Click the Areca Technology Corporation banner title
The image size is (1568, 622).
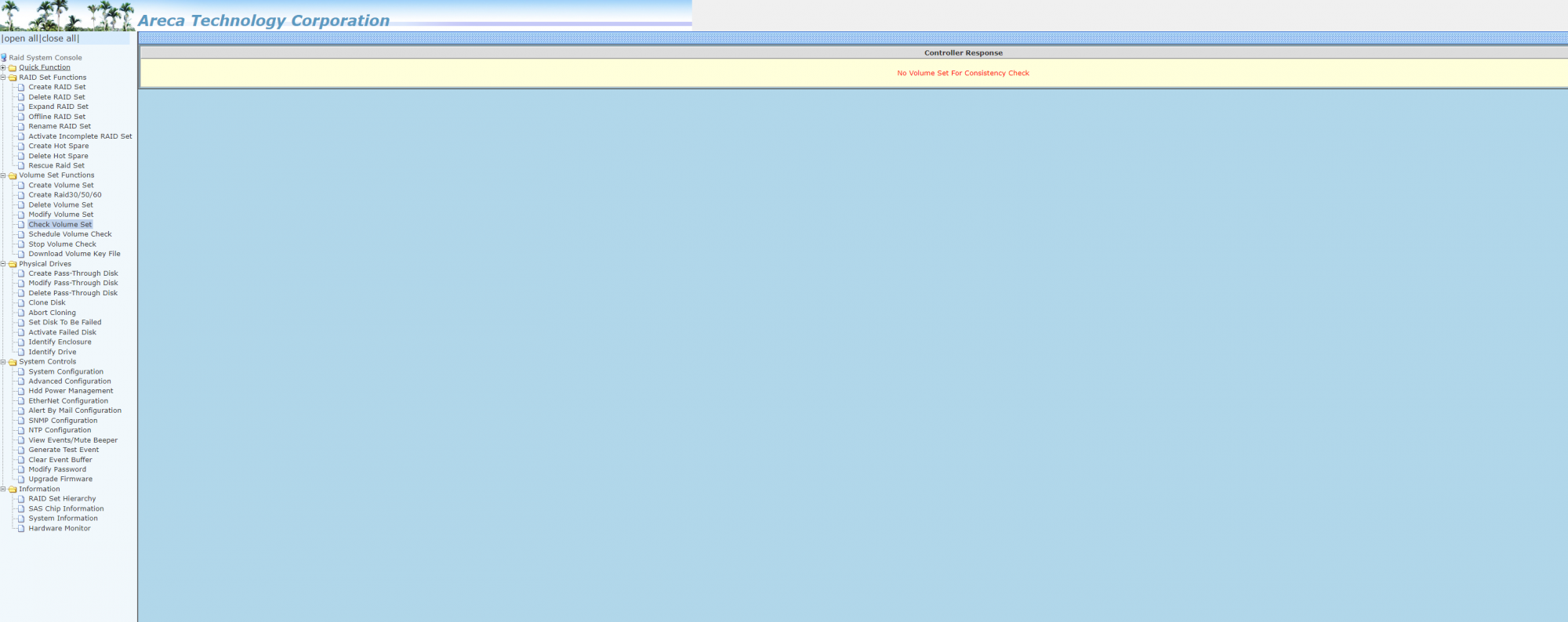point(263,20)
